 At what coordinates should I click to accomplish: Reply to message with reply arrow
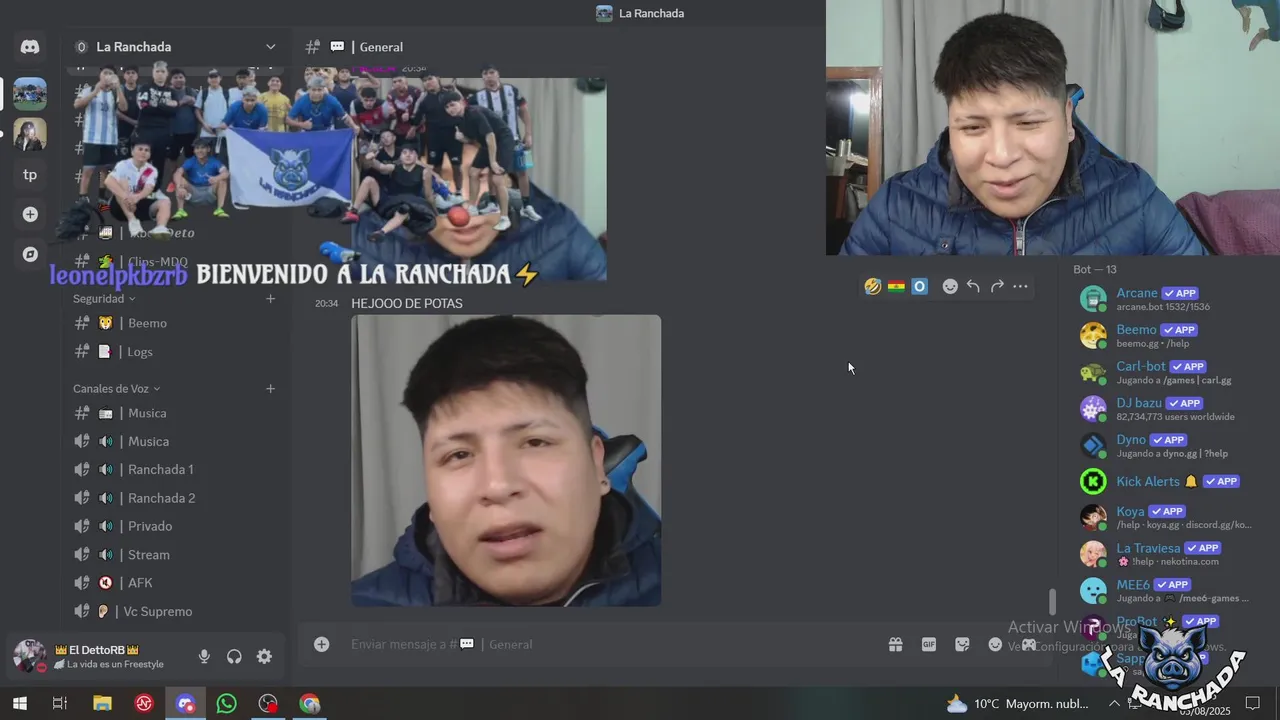click(973, 287)
